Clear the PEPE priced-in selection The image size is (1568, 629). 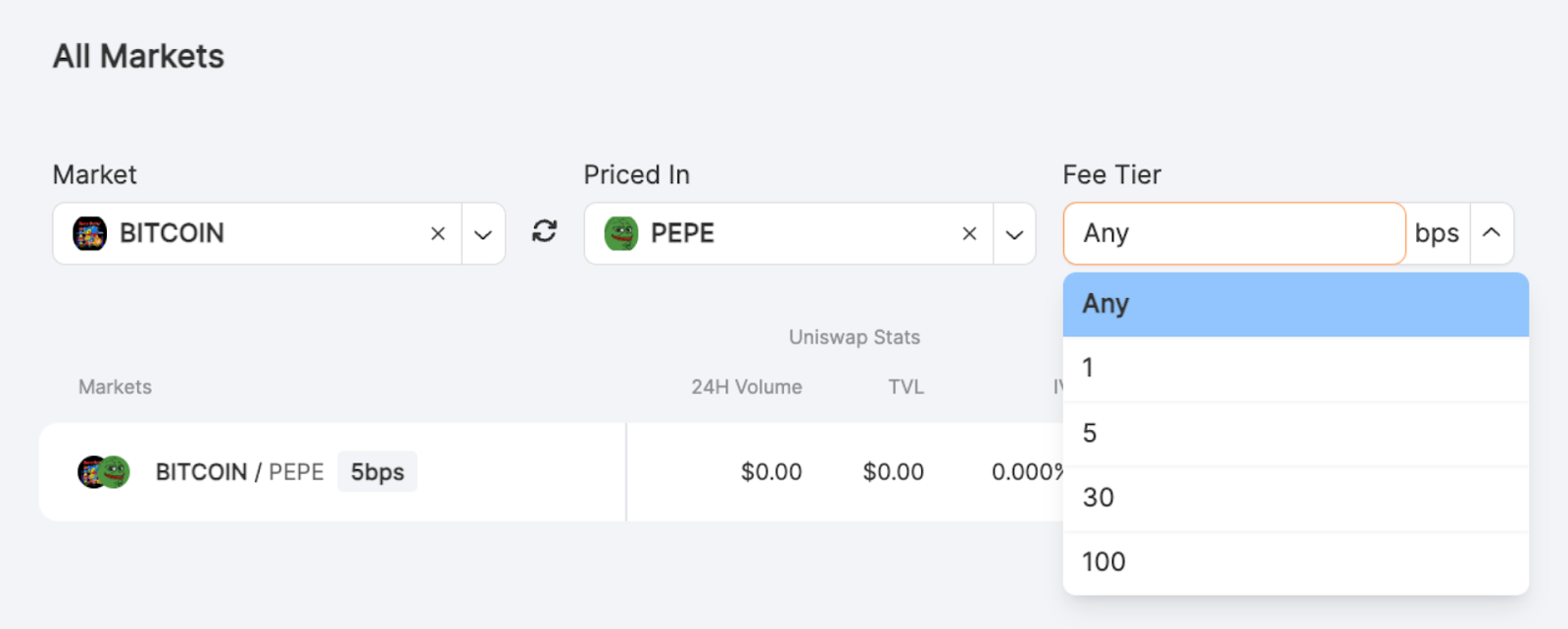[969, 233]
